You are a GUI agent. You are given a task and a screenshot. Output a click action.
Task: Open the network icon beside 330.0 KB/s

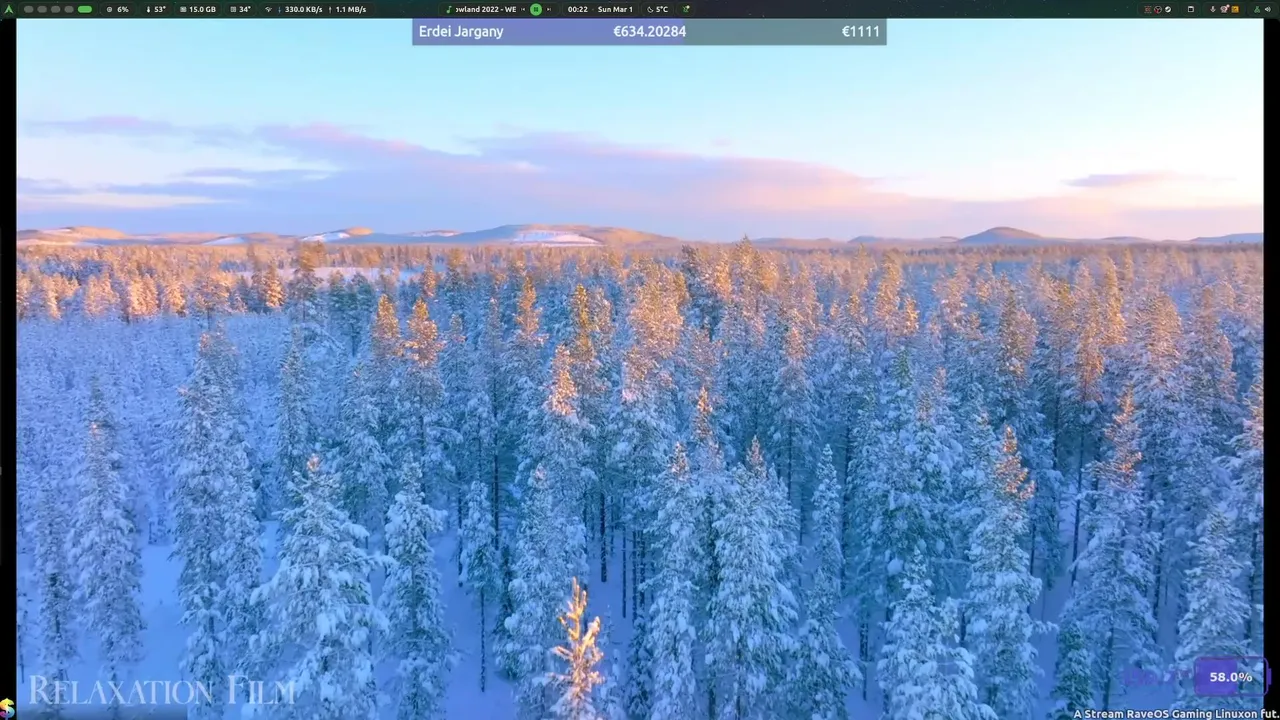pos(268,9)
